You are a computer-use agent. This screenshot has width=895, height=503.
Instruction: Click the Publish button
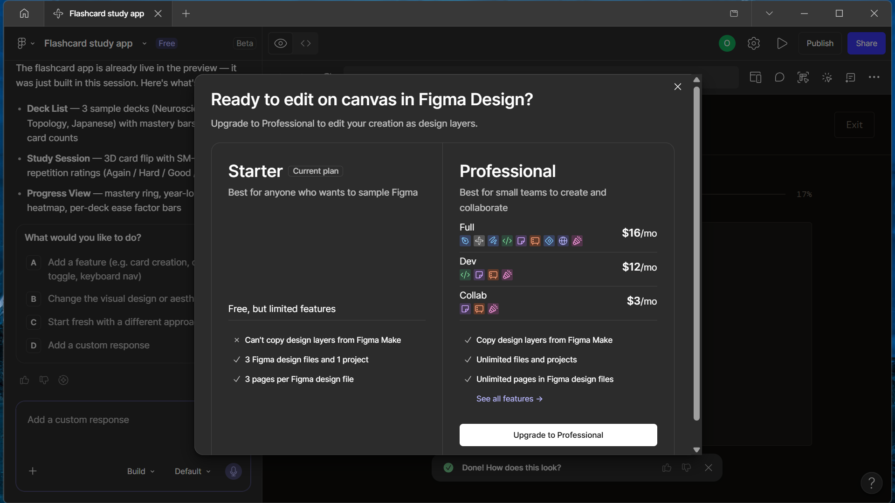pyautogui.click(x=820, y=43)
